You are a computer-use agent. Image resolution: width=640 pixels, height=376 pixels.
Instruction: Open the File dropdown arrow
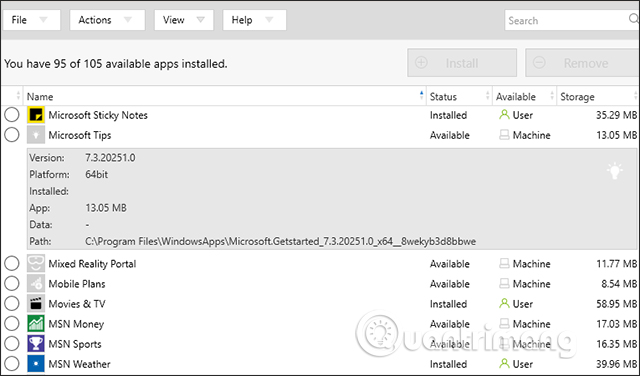(x=43, y=20)
